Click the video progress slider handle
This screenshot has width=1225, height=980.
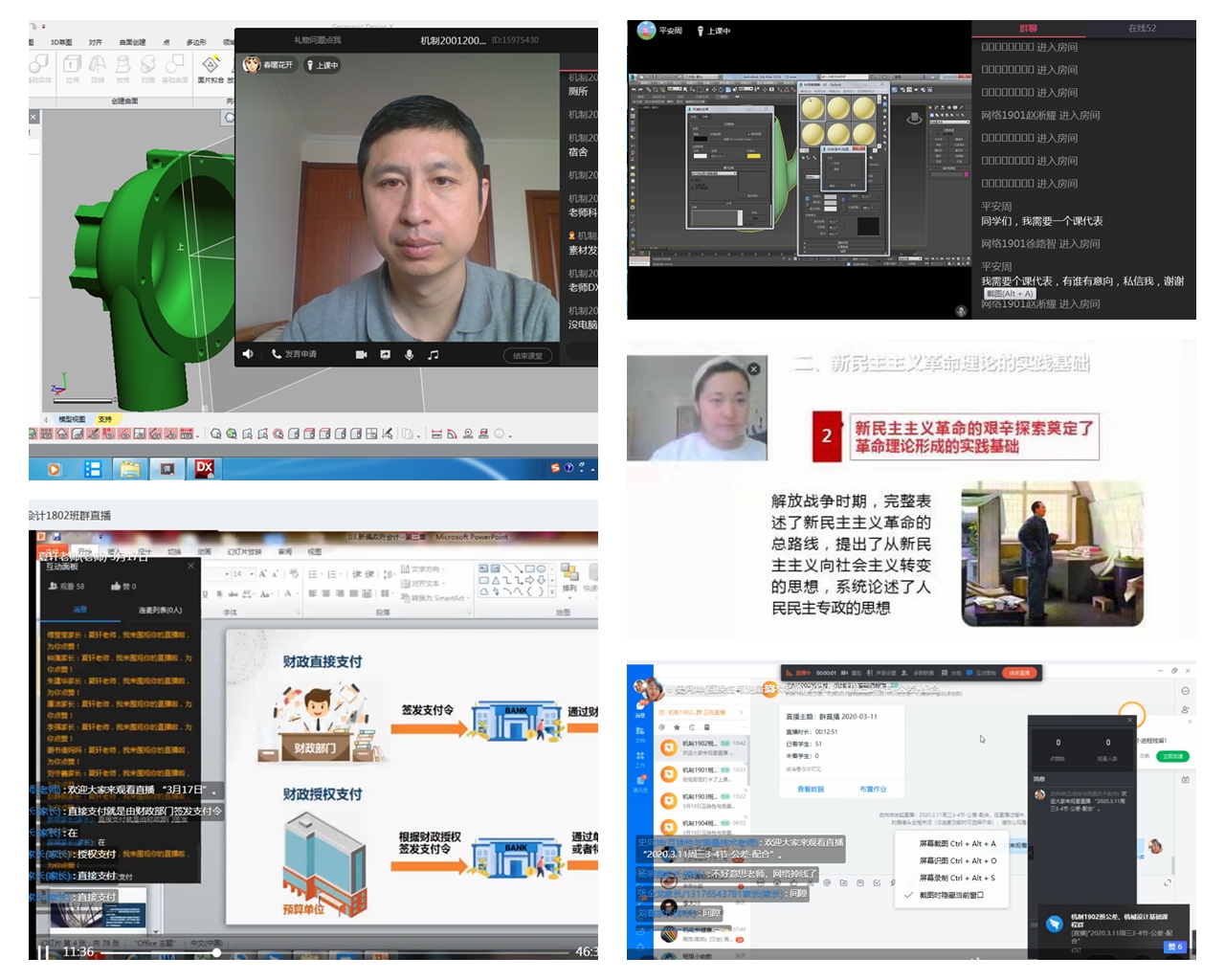coord(216,952)
